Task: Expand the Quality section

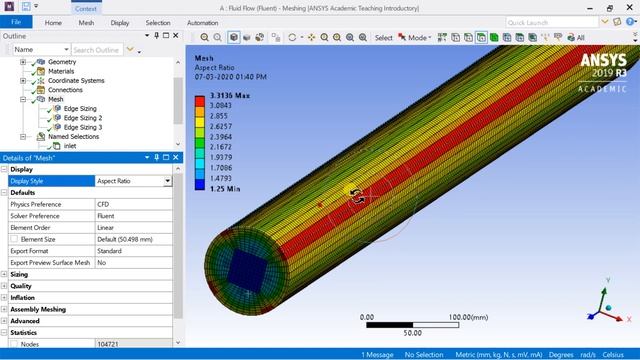Action: 4,286
